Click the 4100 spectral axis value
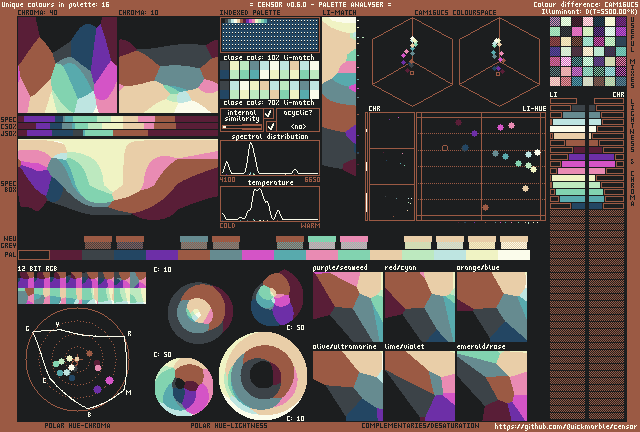 click(x=228, y=180)
